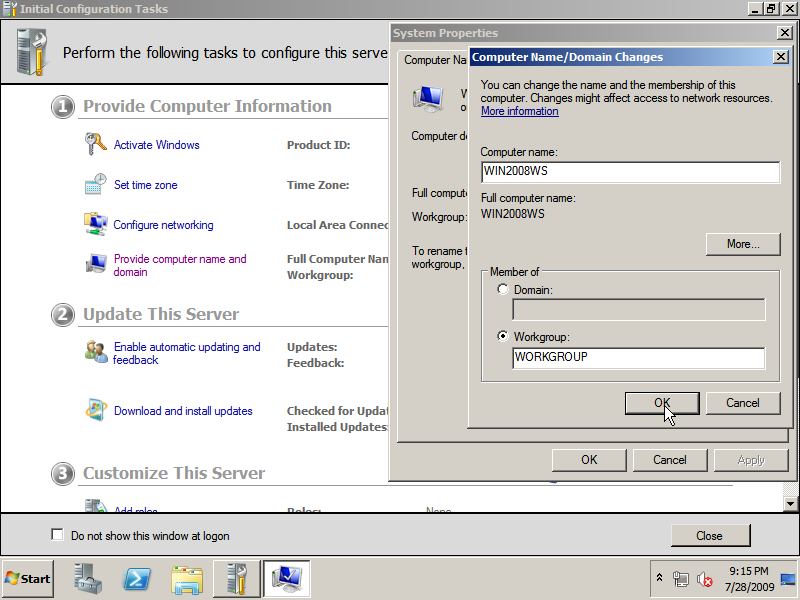The image size is (800, 600).
Task: Open Windows Explorer folder on the taskbar
Action: point(187,580)
